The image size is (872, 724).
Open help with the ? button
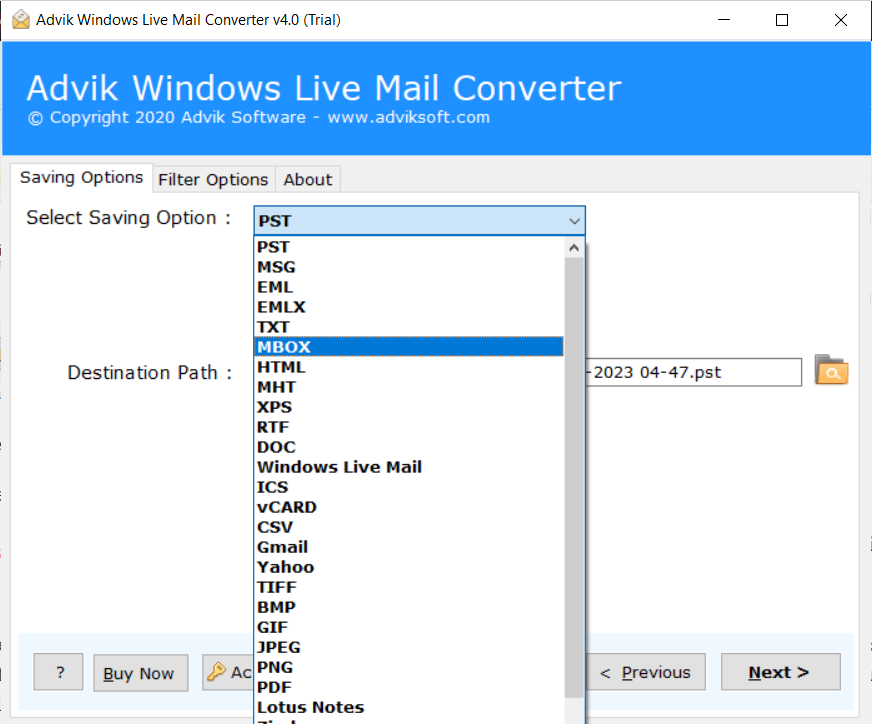[x=58, y=672]
